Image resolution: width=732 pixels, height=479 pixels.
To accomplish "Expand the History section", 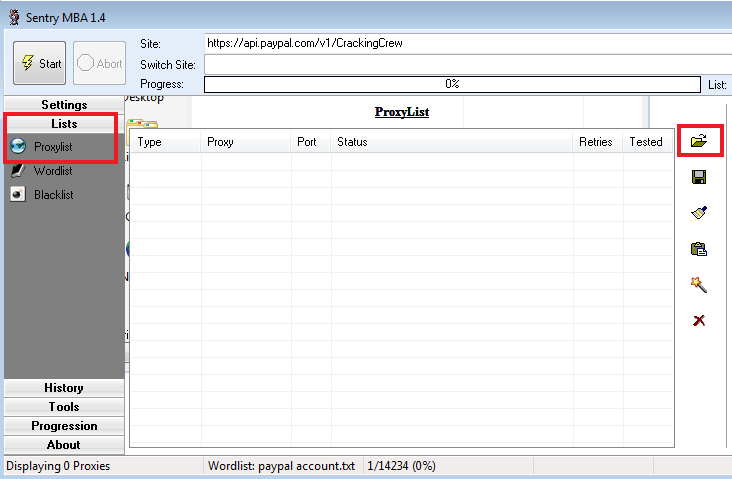I will tap(64, 388).
